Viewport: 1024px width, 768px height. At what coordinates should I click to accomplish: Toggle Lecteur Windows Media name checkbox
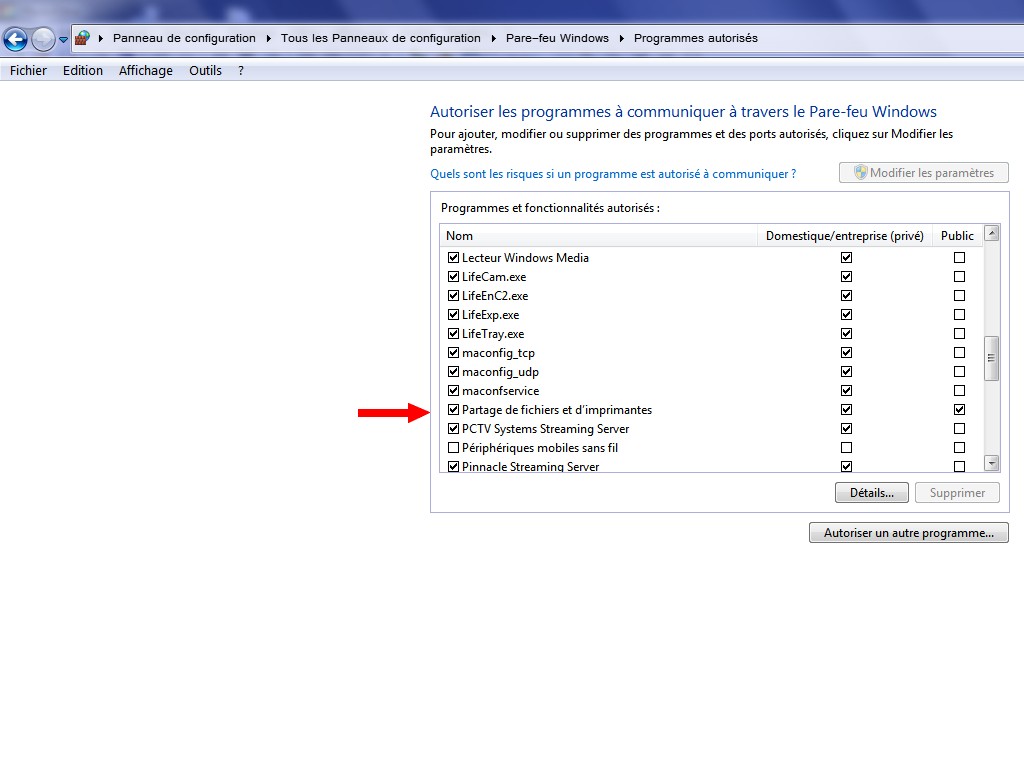tap(454, 258)
